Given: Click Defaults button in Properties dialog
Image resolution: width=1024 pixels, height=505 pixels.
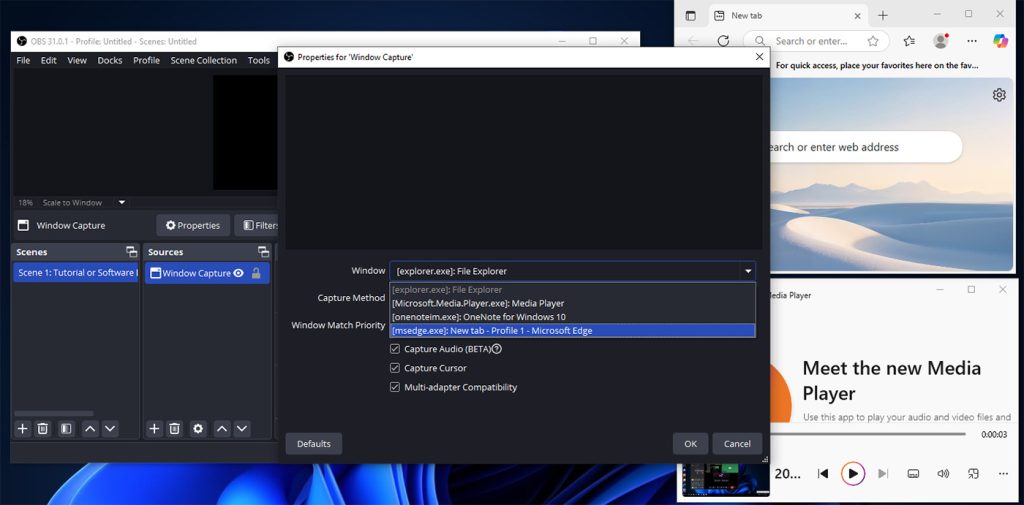Looking at the screenshot, I should coord(313,444).
